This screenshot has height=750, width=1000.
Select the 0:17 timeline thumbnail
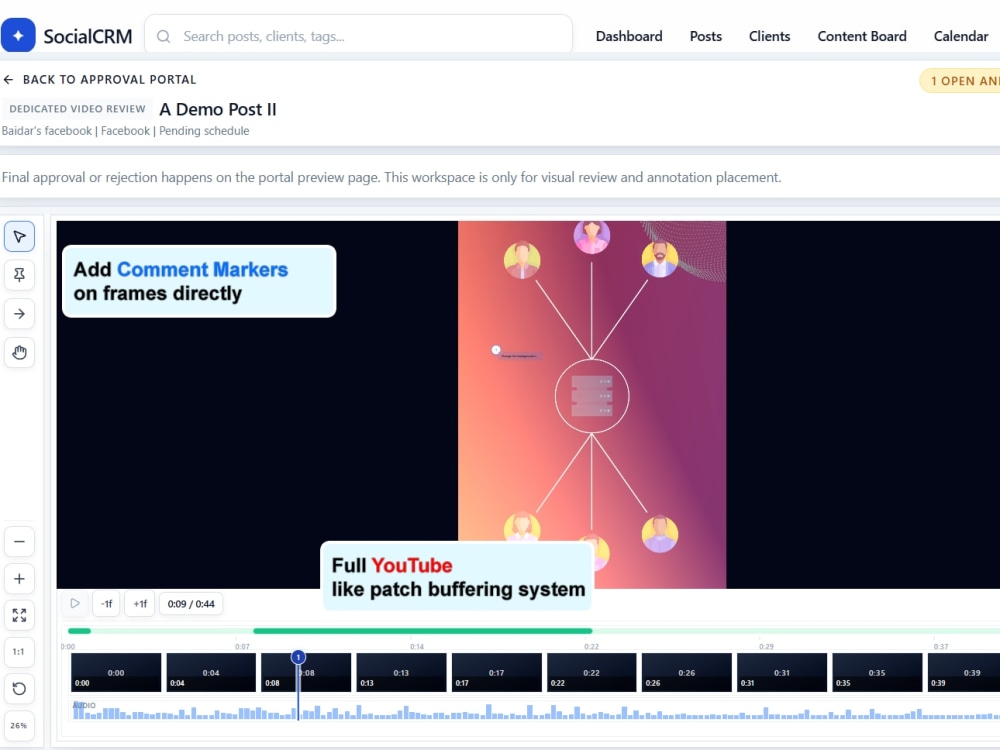coord(496,672)
